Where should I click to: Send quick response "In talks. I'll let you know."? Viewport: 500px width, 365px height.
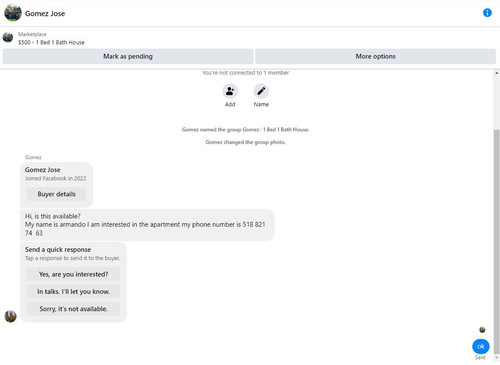point(73,291)
